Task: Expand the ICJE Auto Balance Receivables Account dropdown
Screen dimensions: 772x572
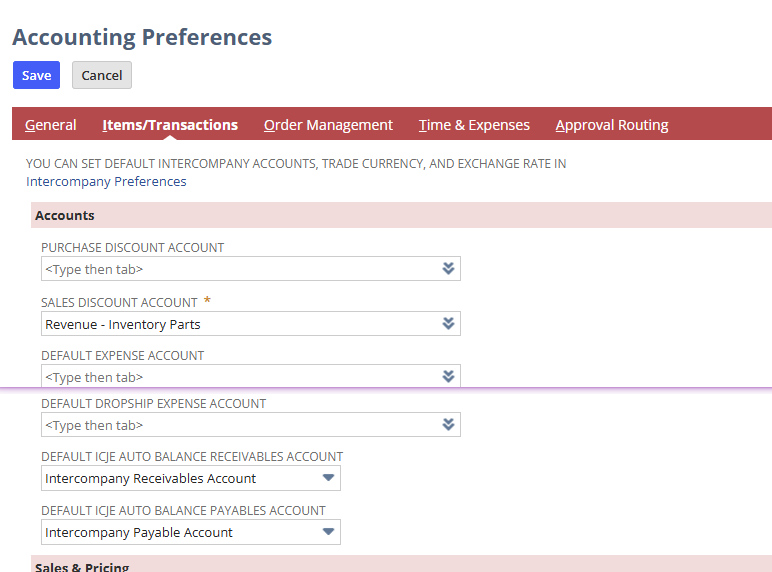Action: click(328, 478)
